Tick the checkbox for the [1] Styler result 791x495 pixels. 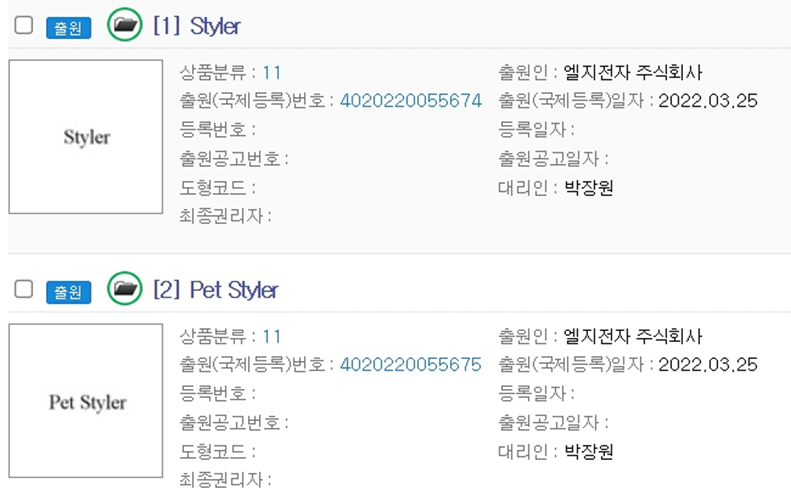pyautogui.click(x=24, y=25)
